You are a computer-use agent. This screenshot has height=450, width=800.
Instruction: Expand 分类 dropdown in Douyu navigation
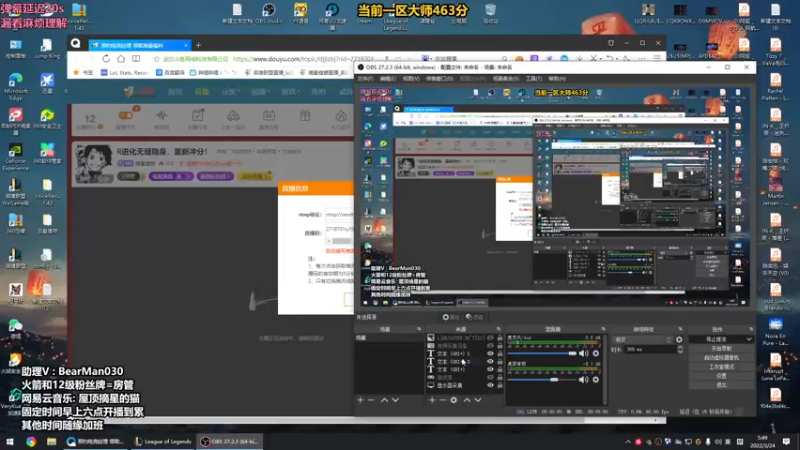pyautogui.click(x=230, y=92)
